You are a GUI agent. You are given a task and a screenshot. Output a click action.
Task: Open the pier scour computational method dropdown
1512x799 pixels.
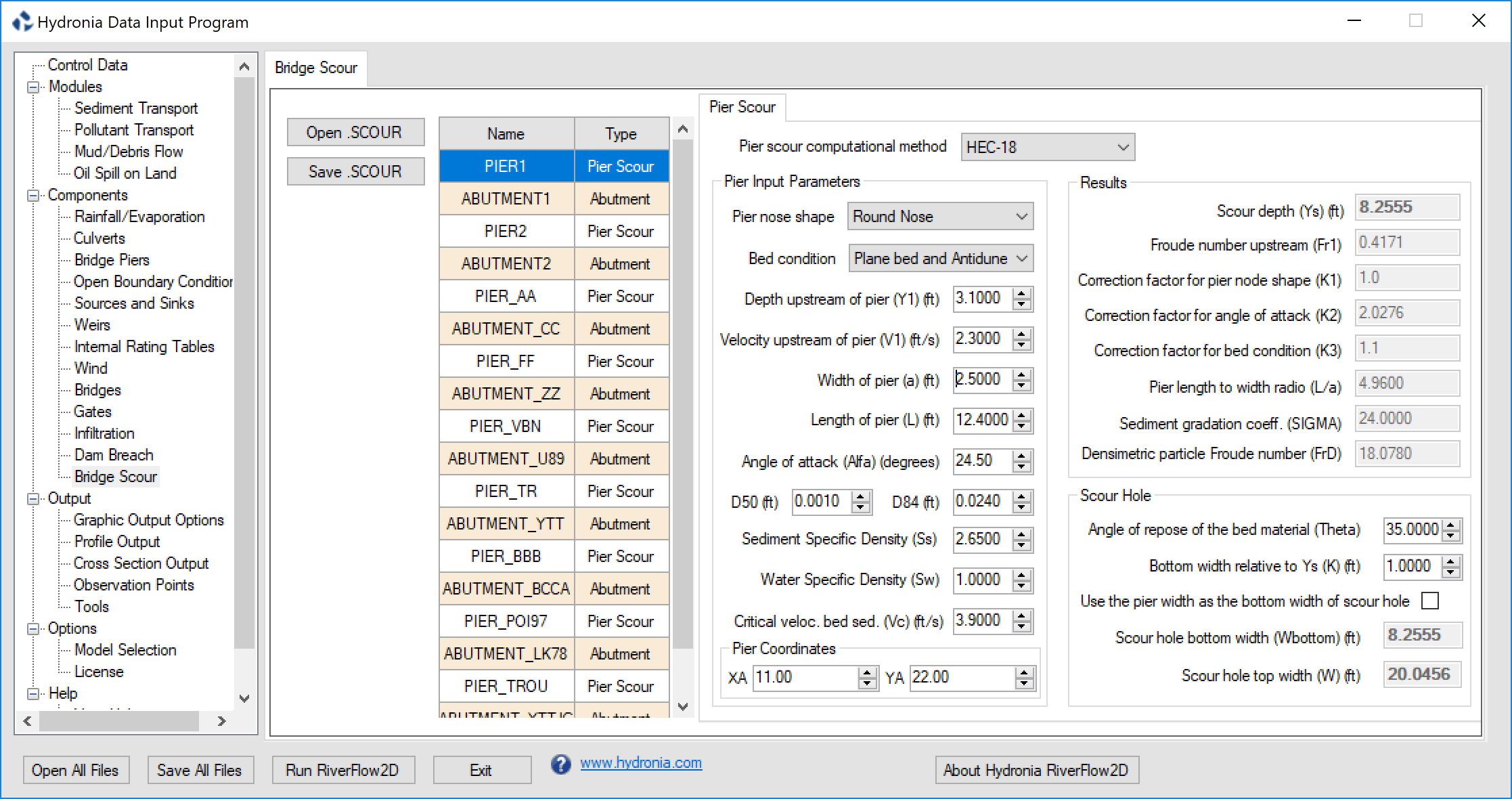coord(1048,147)
